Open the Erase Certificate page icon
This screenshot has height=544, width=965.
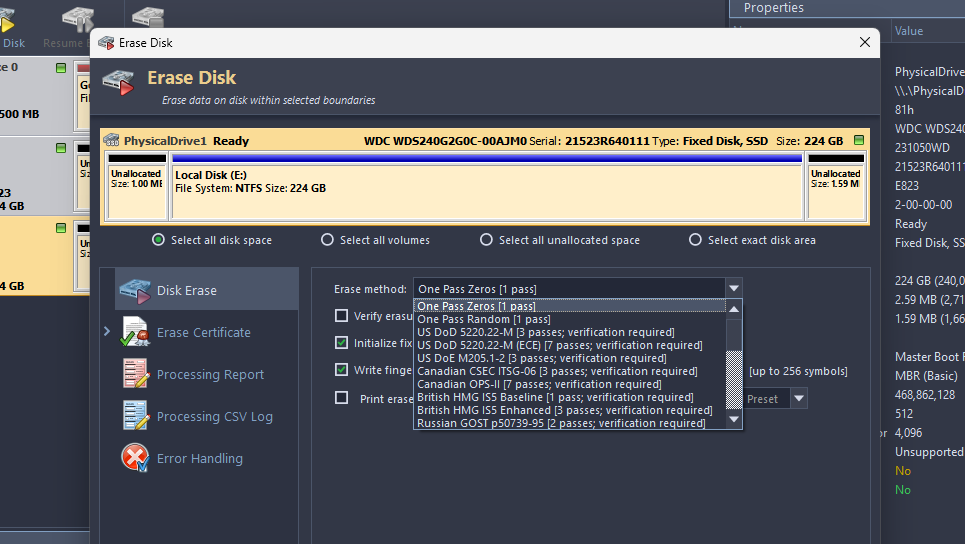point(135,332)
